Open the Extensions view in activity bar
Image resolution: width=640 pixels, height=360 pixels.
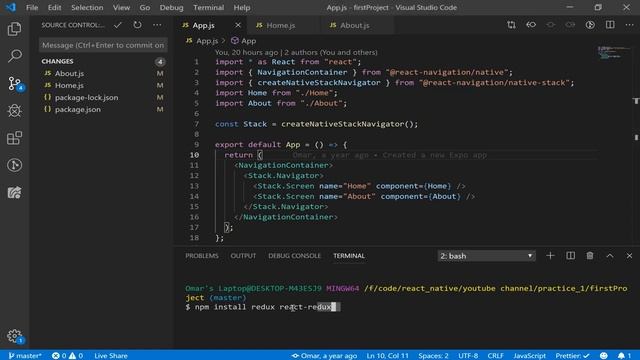[14, 138]
